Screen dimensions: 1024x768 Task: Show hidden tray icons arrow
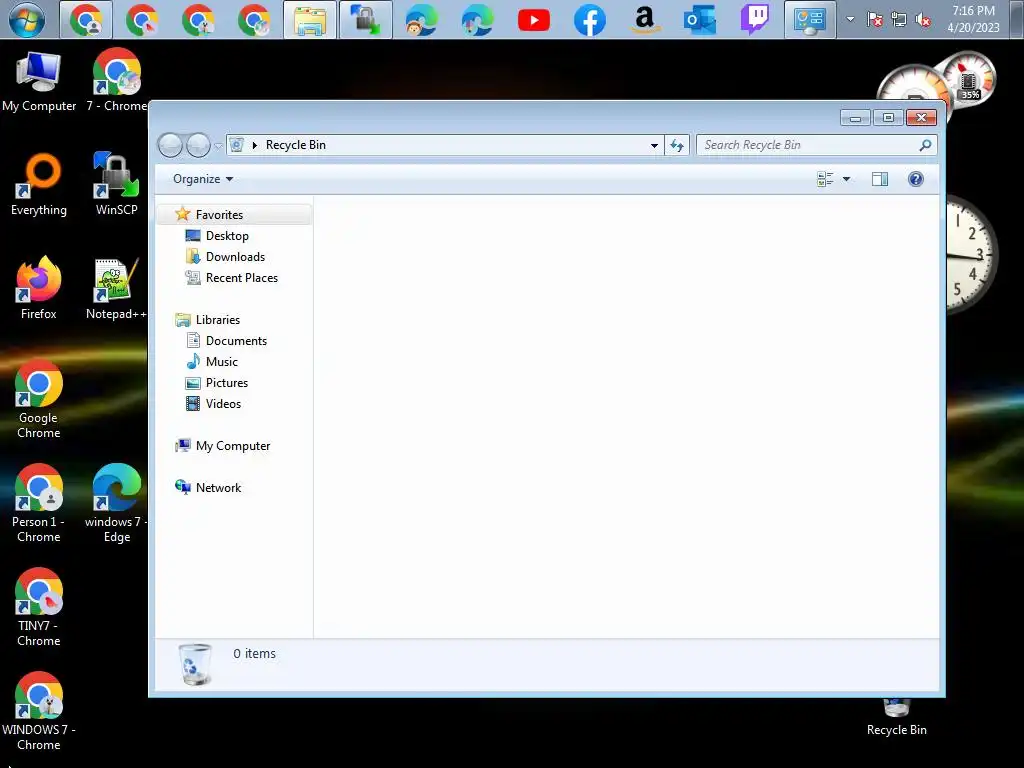pos(850,20)
